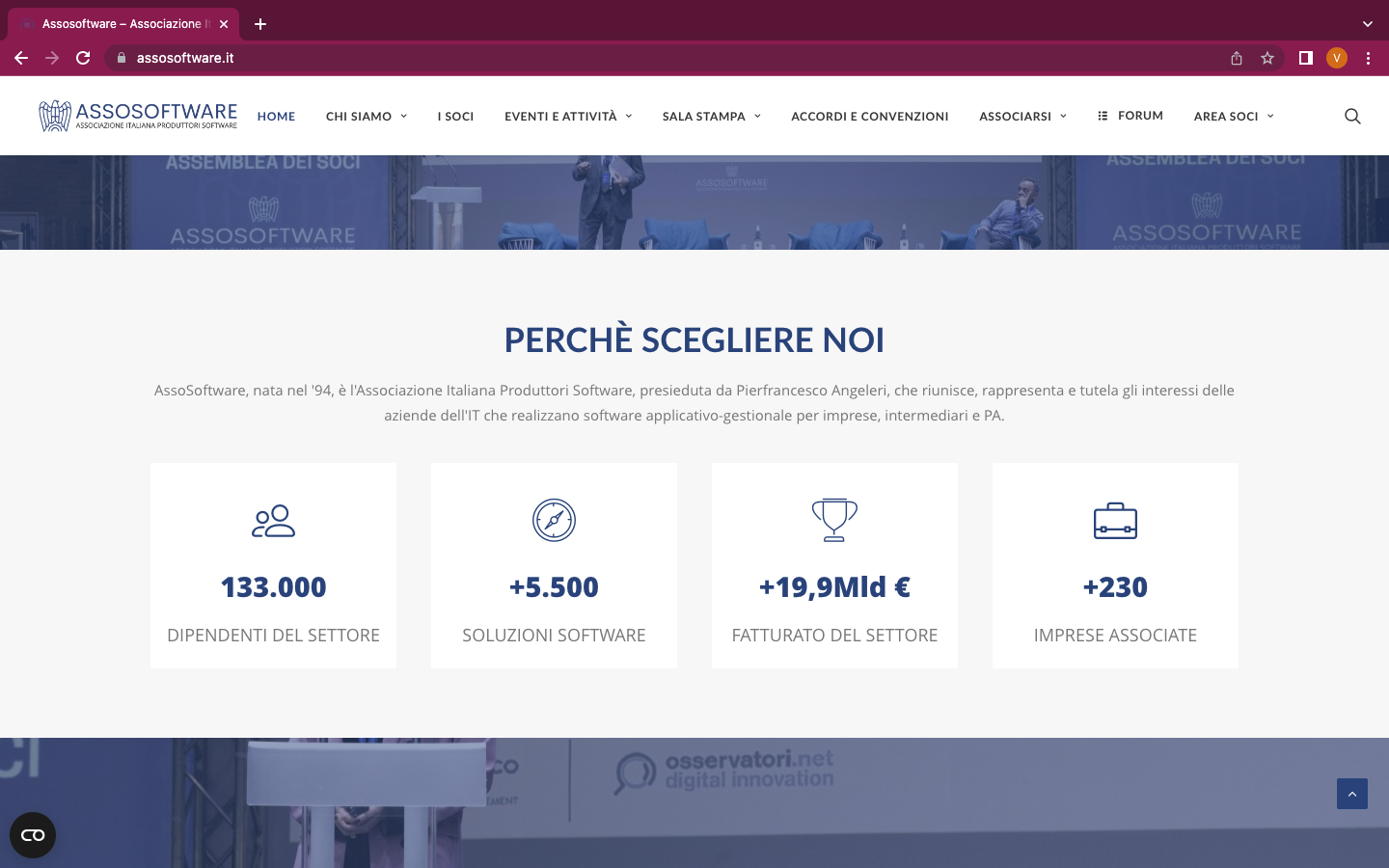Open the SALA STAMPA dropdown
1389x868 pixels.
[x=704, y=116]
